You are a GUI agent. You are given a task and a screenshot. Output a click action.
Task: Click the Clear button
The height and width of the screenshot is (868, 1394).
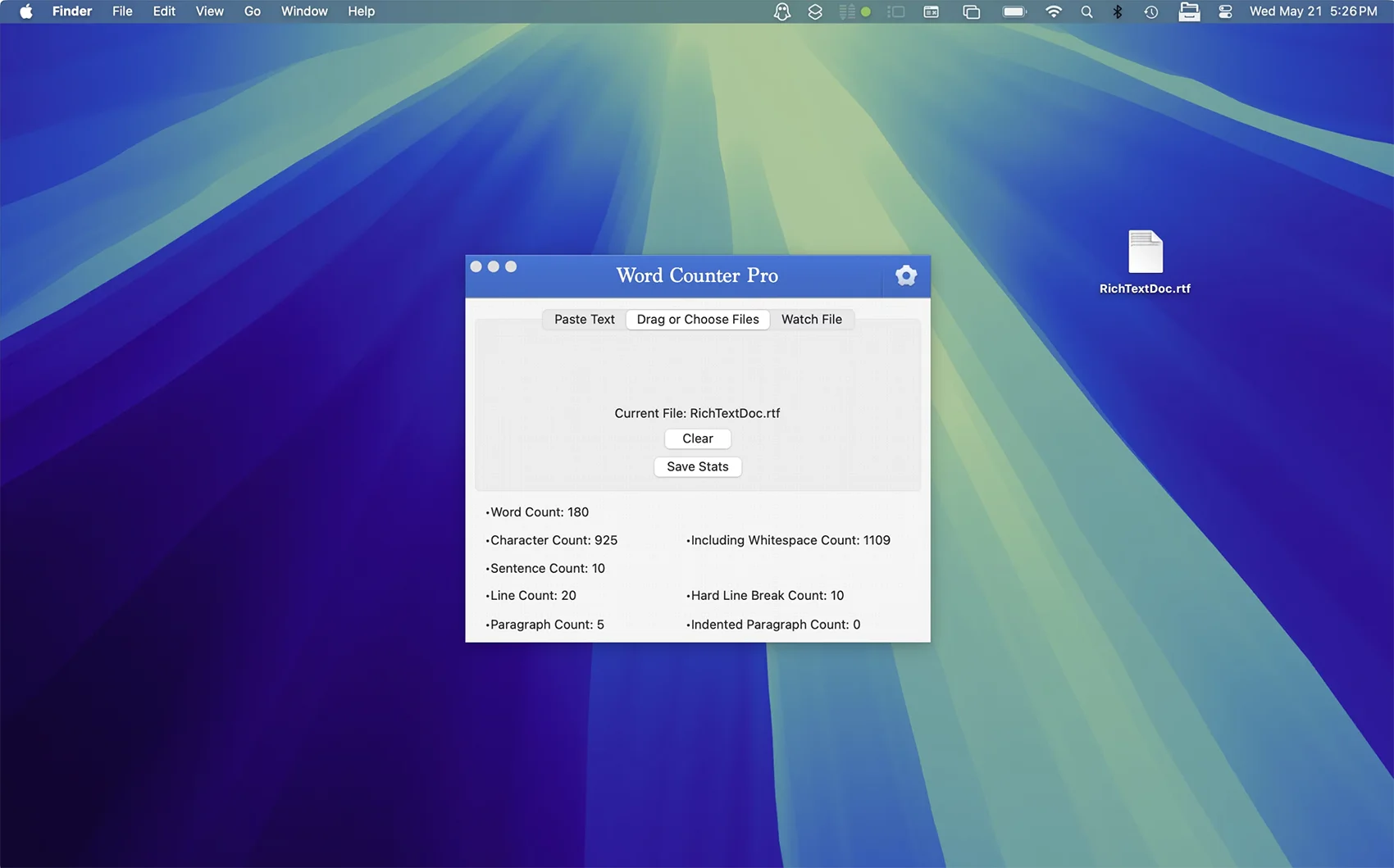[698, 439]
